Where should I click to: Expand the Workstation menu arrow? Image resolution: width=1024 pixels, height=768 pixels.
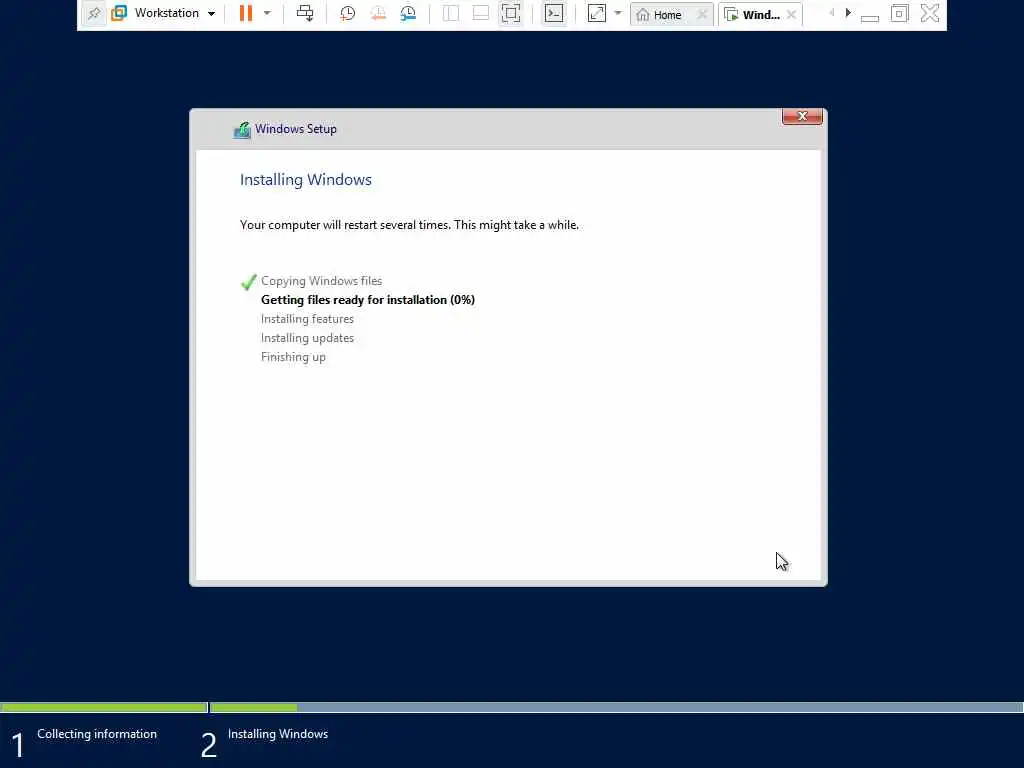click(212, 14)
